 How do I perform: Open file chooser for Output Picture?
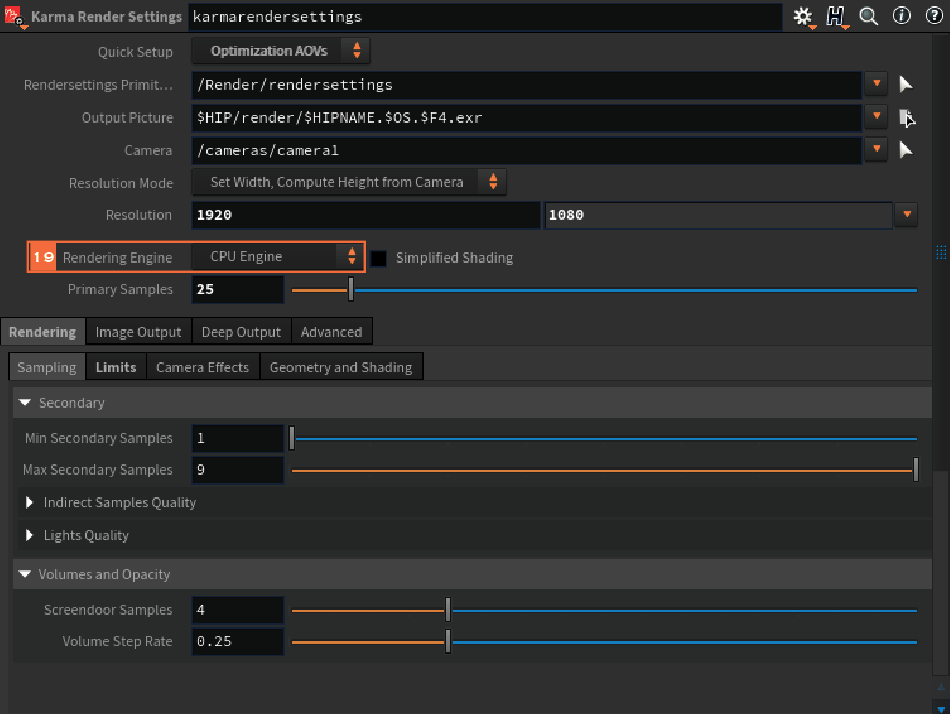[x=906, y=118]
